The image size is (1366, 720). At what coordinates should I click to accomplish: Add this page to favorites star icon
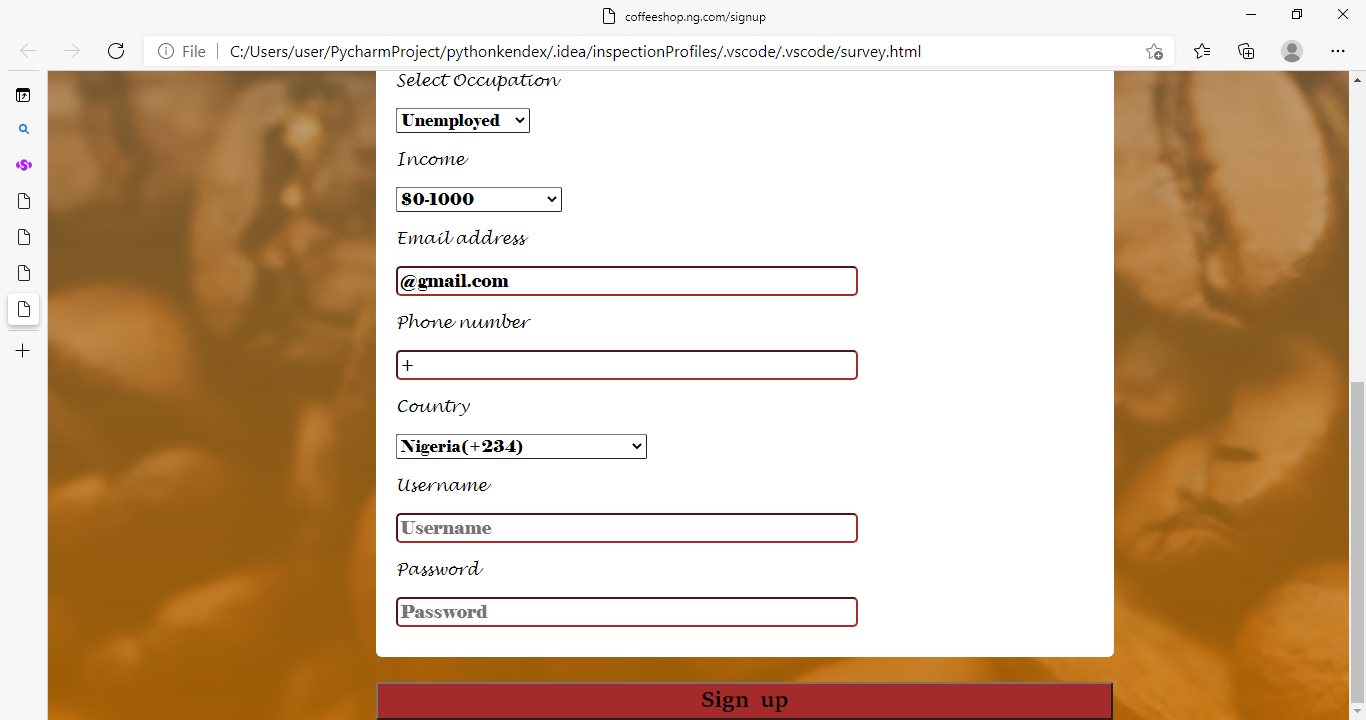point(1154,51)
